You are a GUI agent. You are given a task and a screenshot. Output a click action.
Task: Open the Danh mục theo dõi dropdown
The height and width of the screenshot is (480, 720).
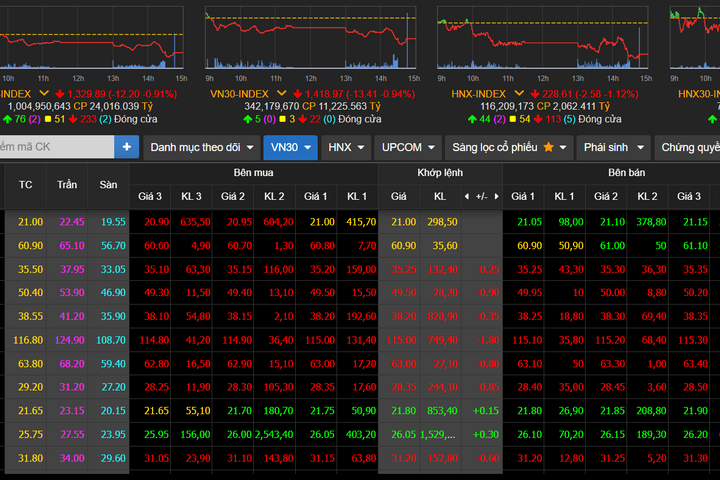[202, 147]
